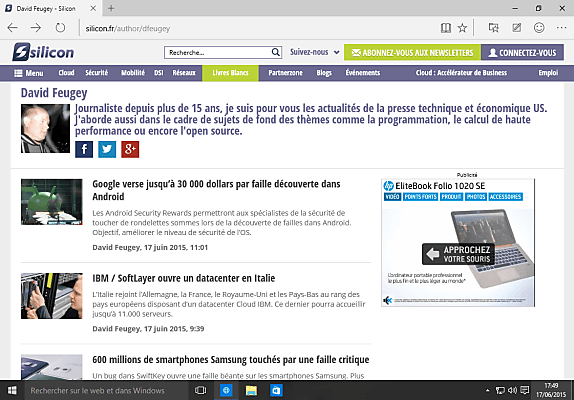
Task: Click ACCESSOIRES tab in HP ad
Action: click(506, 197)
